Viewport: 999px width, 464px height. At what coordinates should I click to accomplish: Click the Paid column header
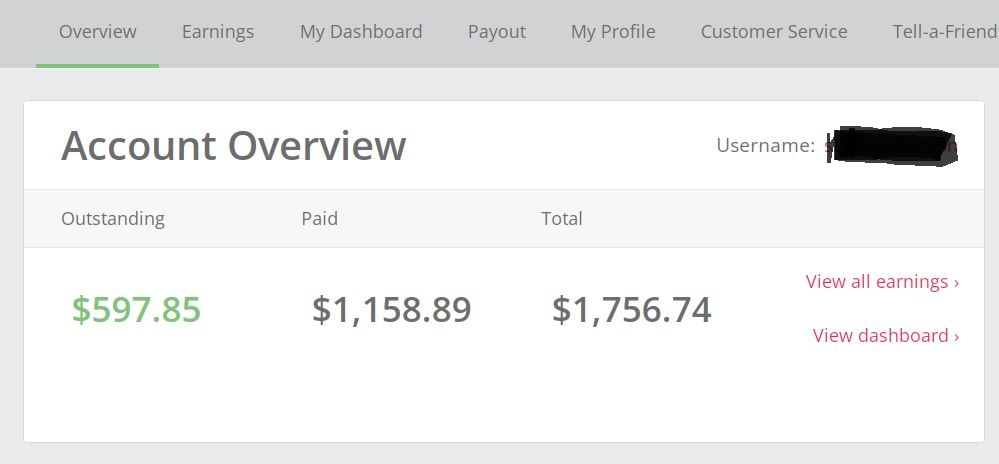pyautogui.click(x=319, y=219)
